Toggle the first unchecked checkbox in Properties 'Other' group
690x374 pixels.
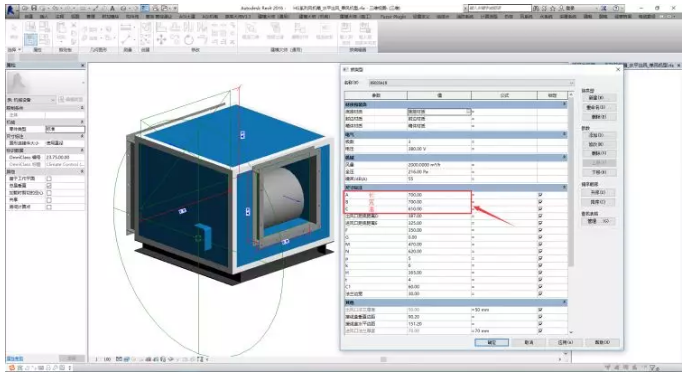[49, 179]
